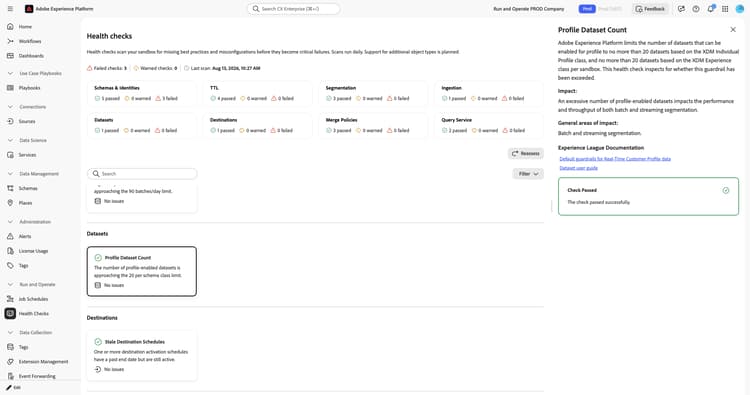Go to Workflows in the sidebar

coord(30,41)
